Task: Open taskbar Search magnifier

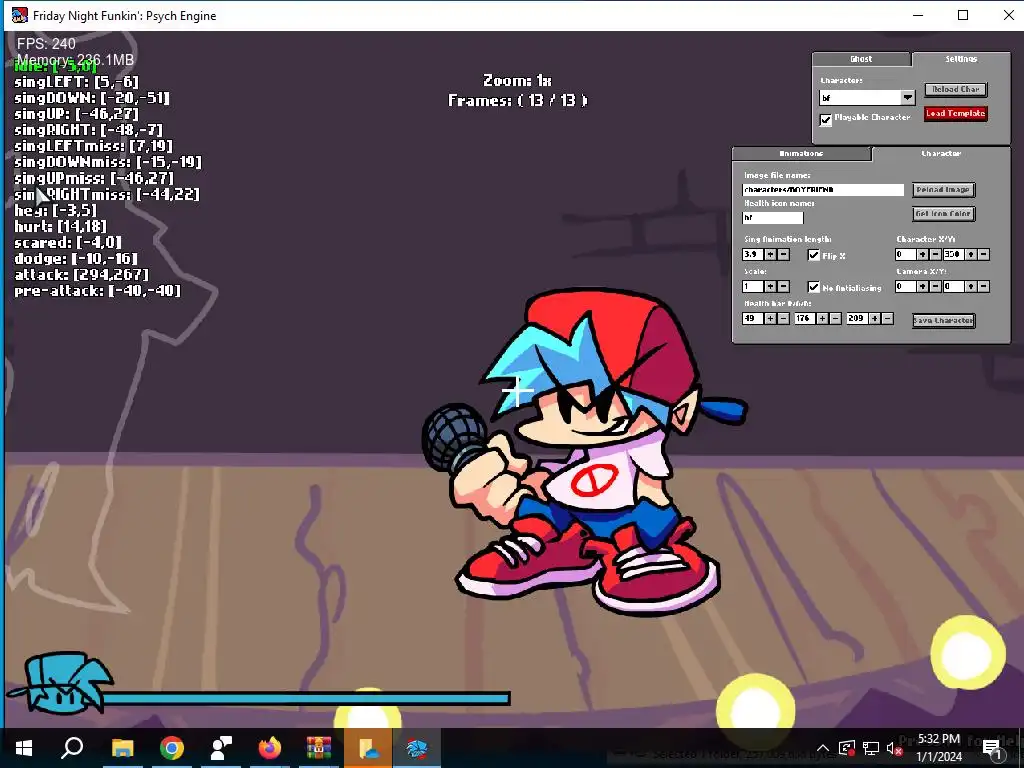Action: [72, 748]
